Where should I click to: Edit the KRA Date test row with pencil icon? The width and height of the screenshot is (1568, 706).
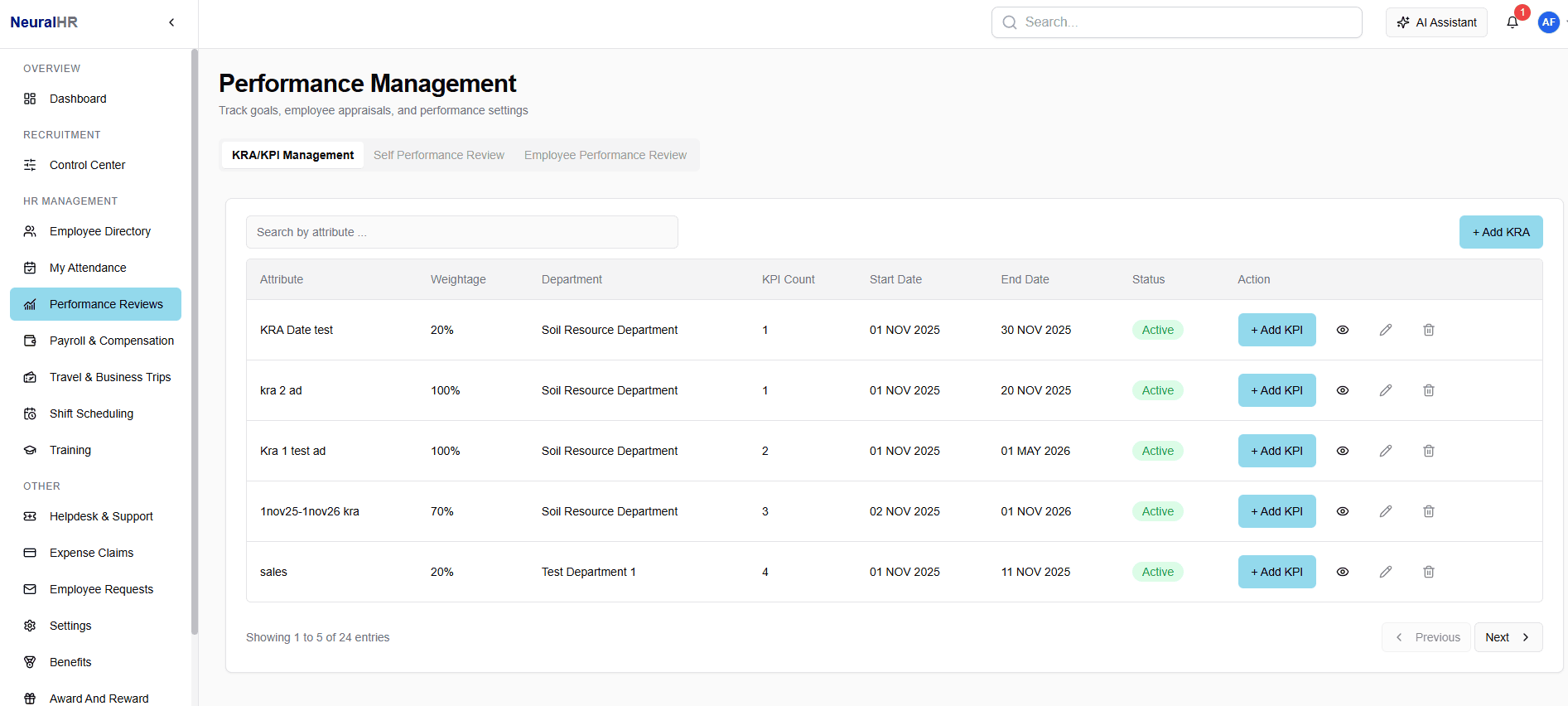[x=1386, y=330]
